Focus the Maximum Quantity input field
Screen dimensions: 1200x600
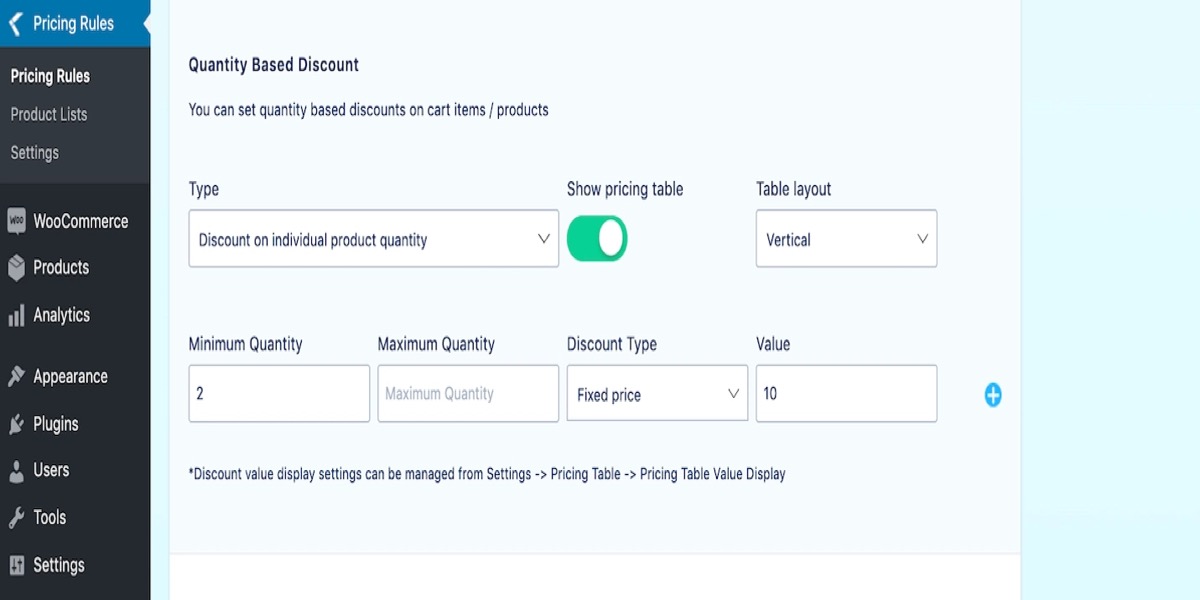(468, 394)
